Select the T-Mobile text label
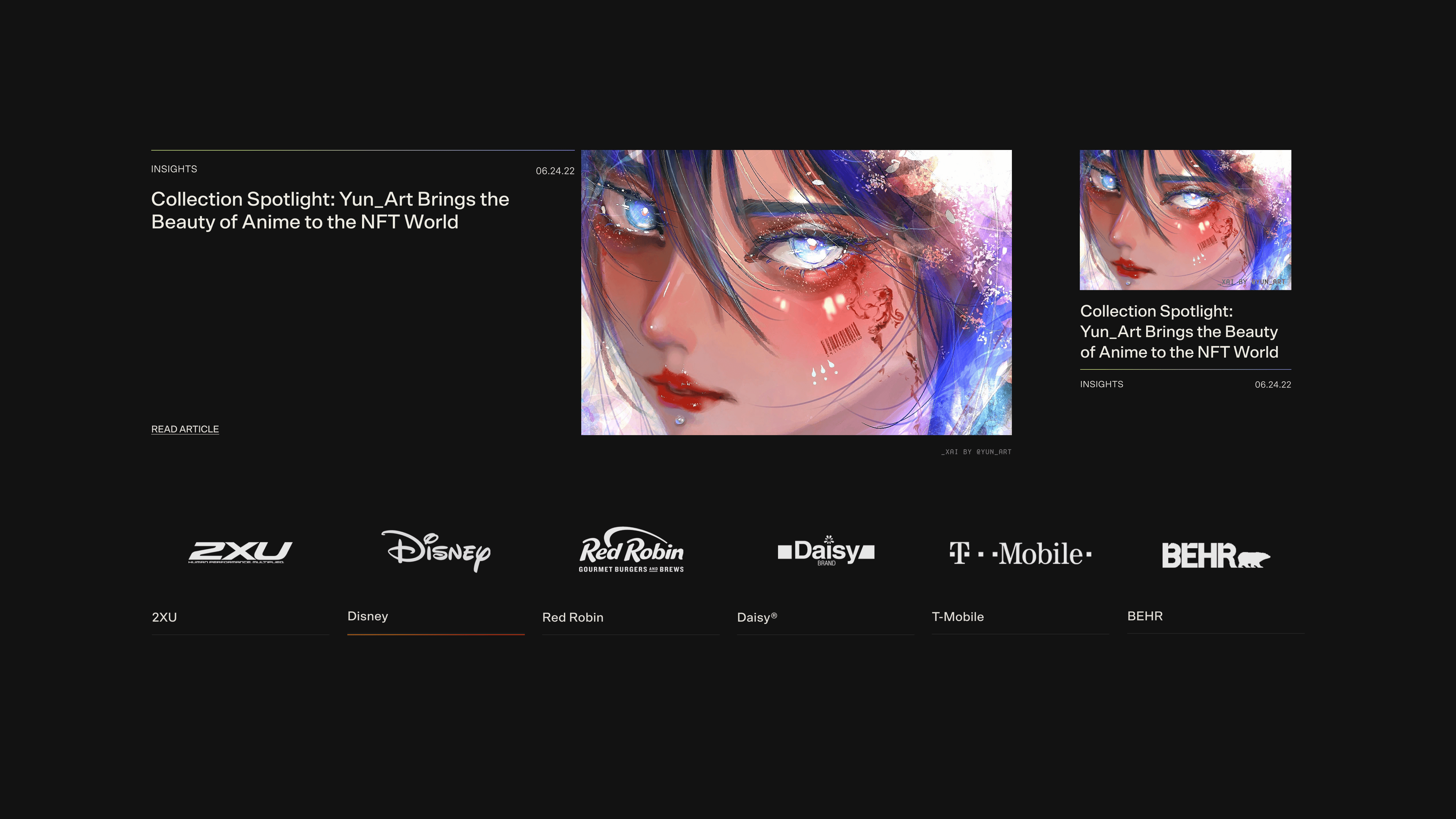Viewport: 1456px width, 819px height. click(957, 616)
